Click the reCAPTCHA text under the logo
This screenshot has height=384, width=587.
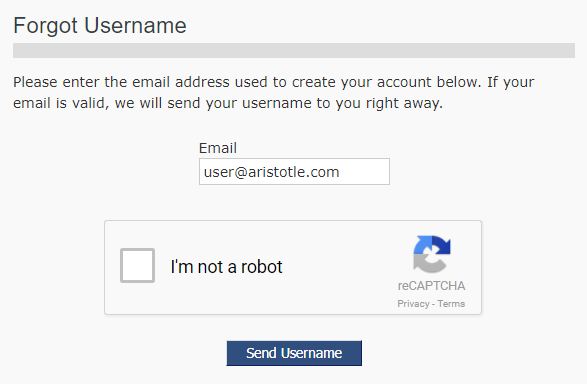(431, 286)
